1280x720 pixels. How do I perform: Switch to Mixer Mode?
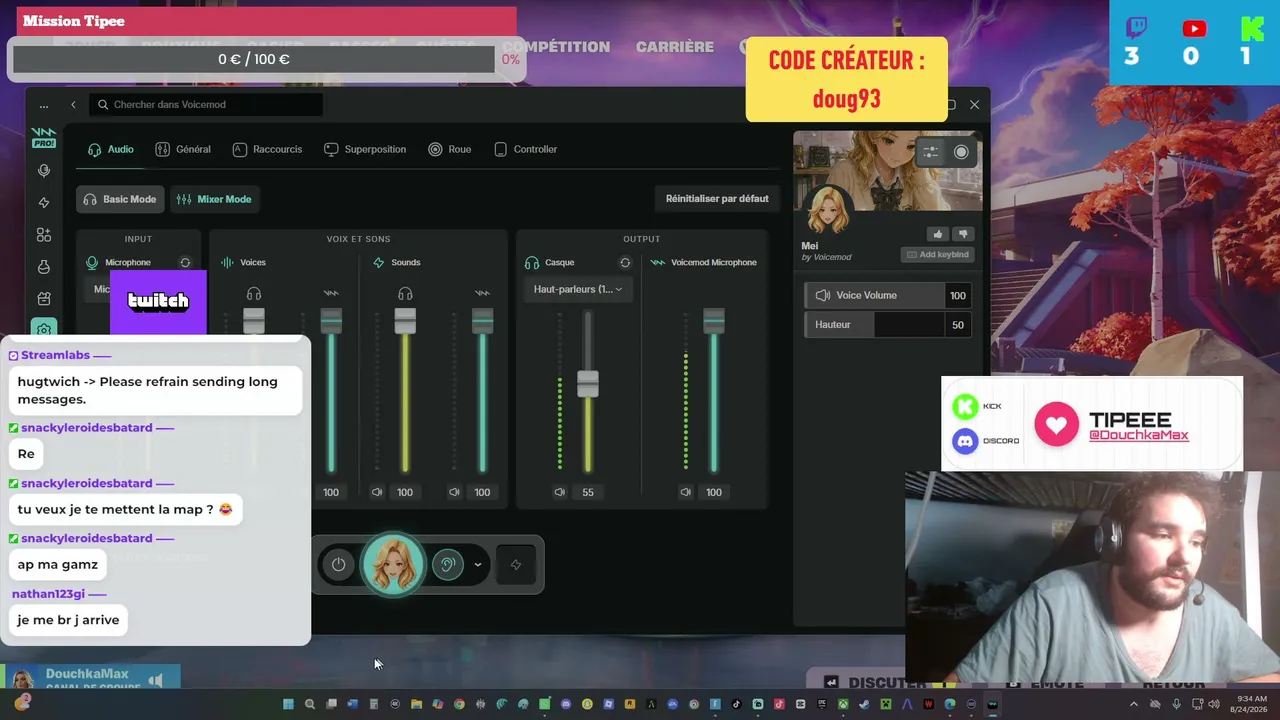214,199
